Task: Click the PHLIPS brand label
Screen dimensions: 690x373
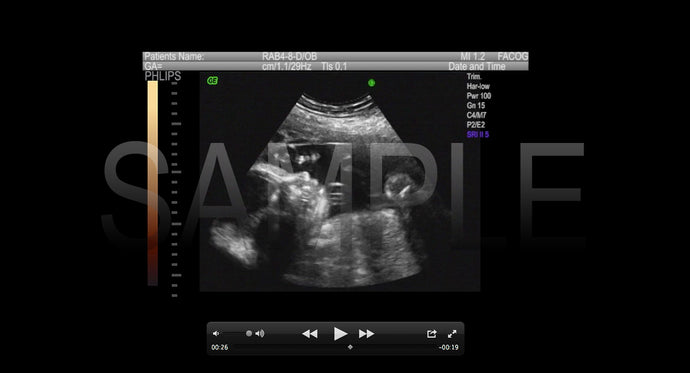Action: pyautogui.click(x=162, y=76)
